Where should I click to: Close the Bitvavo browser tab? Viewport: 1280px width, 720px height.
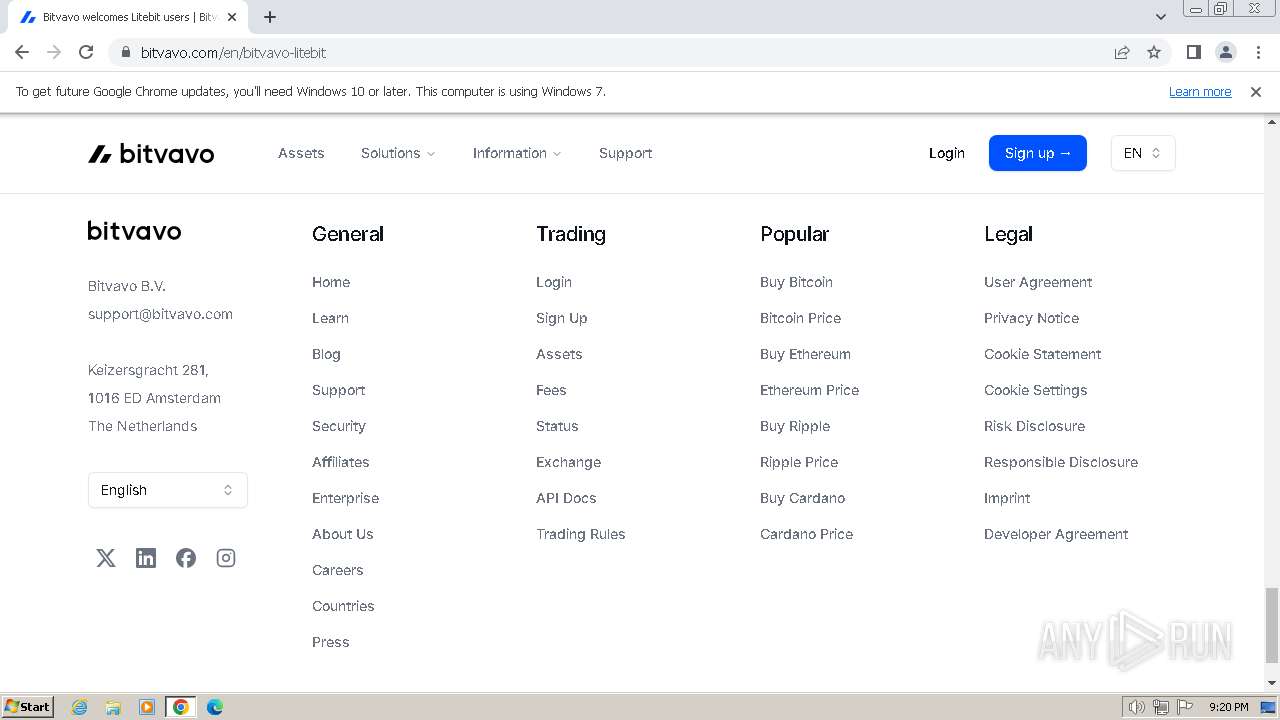coord(232,17)
